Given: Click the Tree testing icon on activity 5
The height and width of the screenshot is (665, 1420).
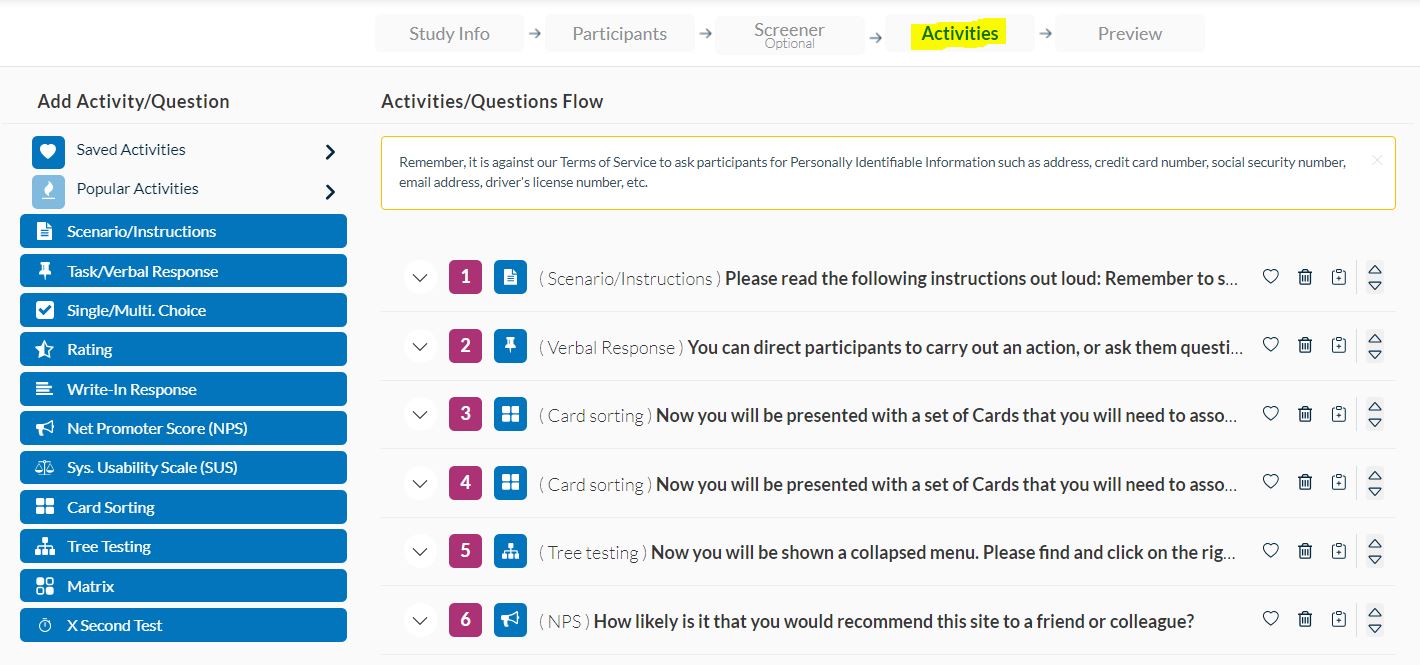Looking at the screenshot, I should pos(510,551).
